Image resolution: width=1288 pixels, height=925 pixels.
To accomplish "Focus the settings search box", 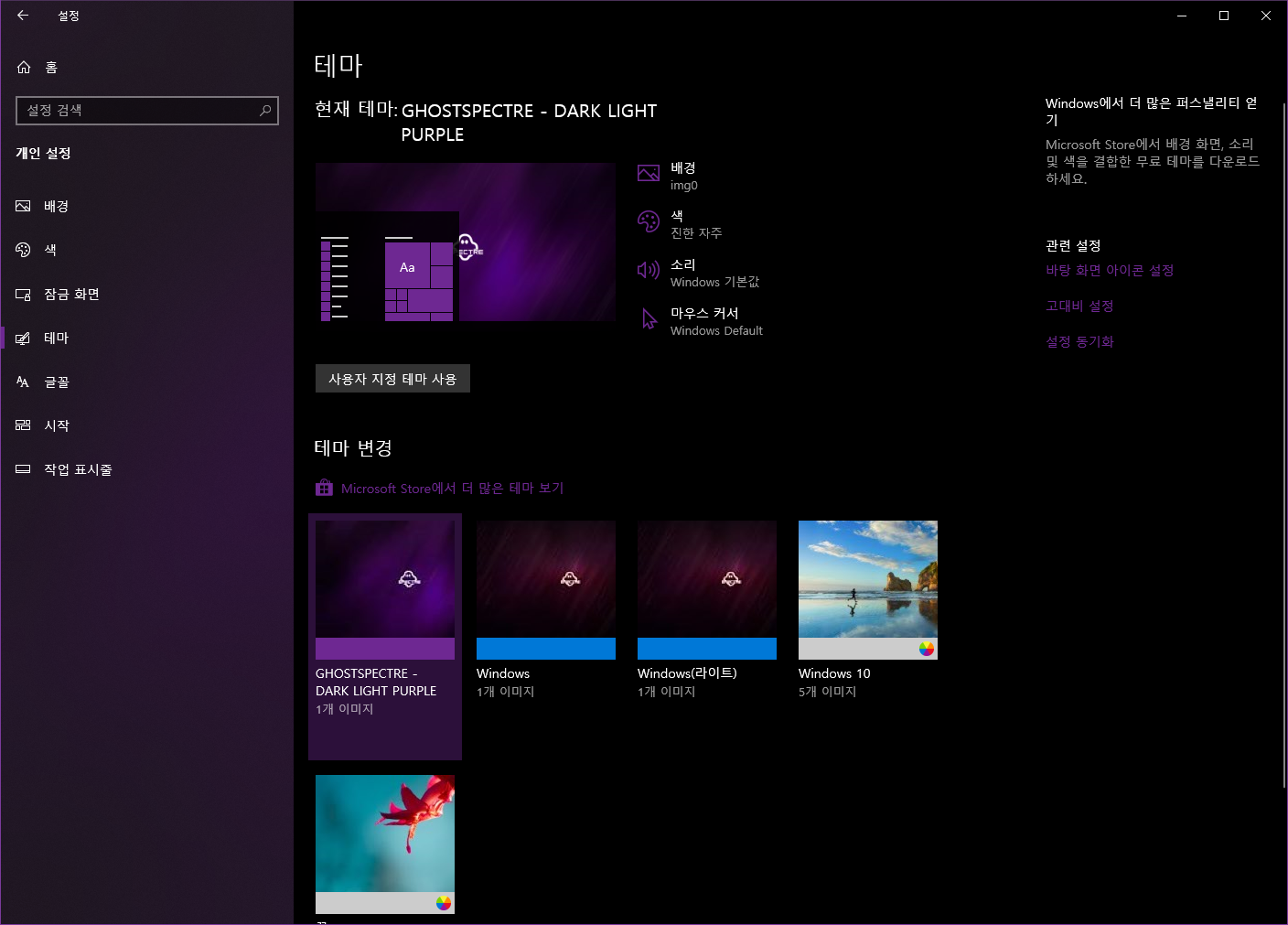I will [146, 111].
